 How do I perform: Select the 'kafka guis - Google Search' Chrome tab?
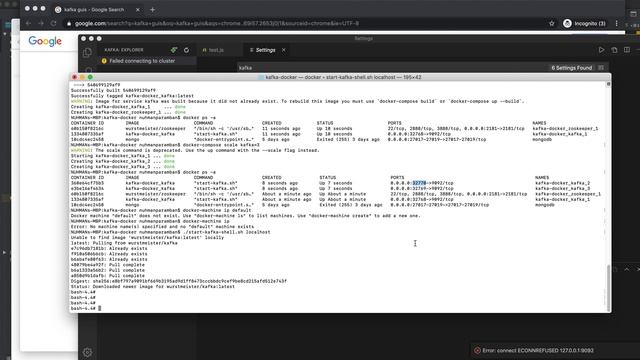click(93, 9)
